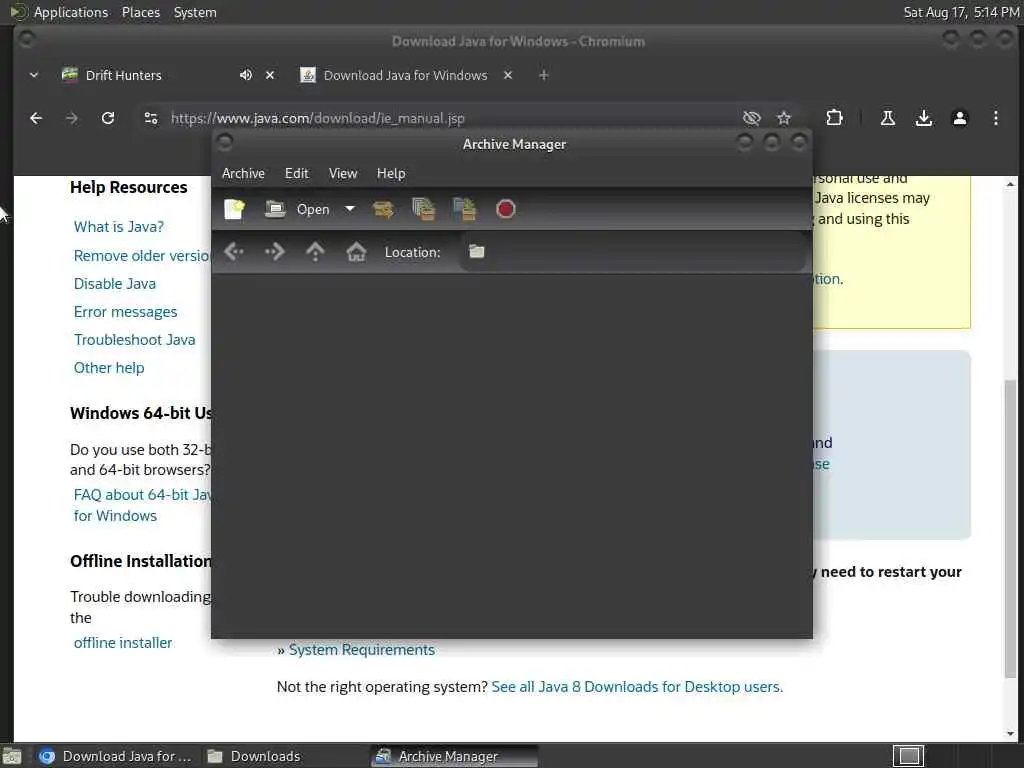Viewport: 1024px width, 768px height.
Task: Click Archive Manager taskbar button
Action: (x=454, y=756)
